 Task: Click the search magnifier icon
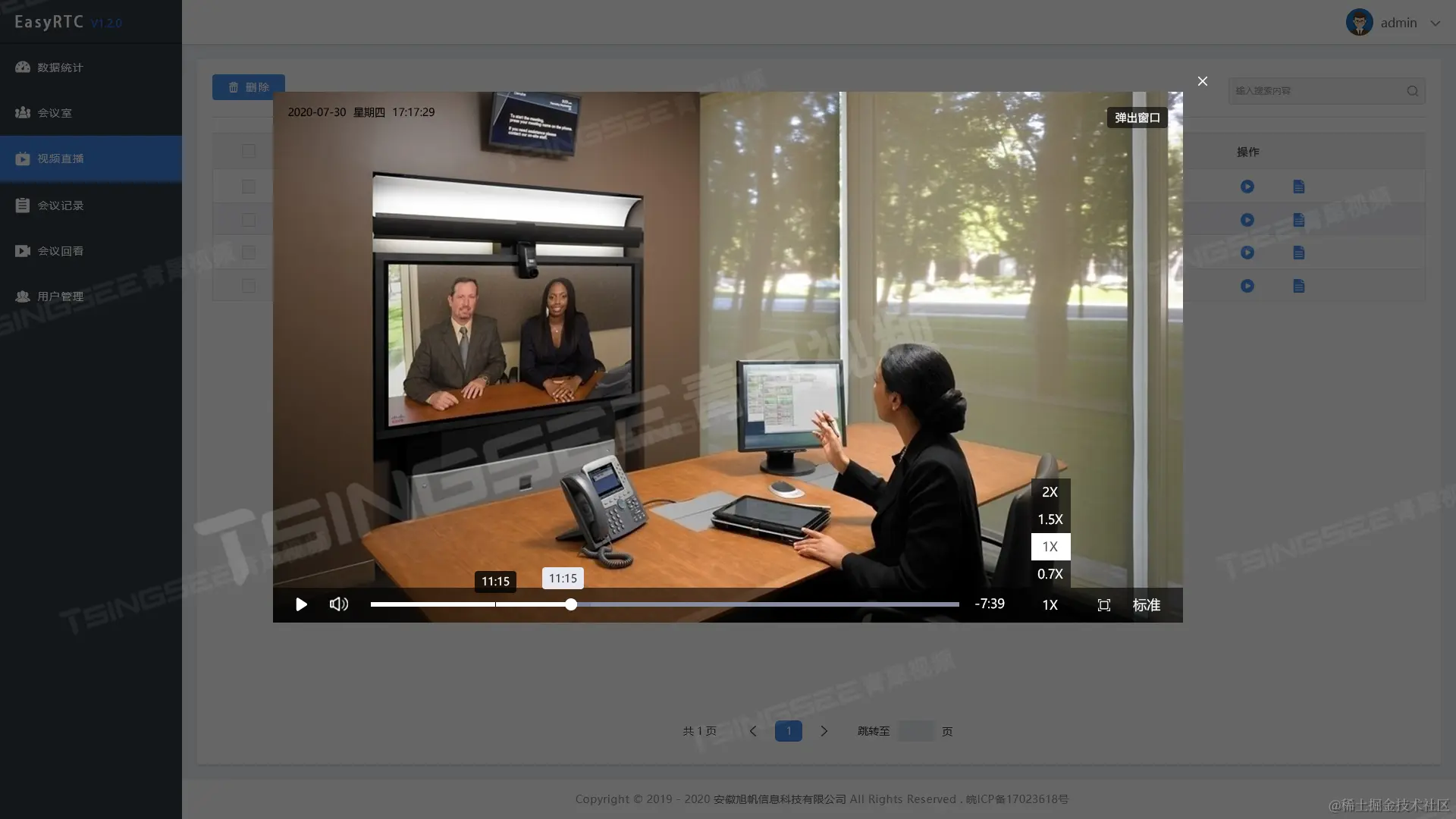click(x=1412, y=91)
